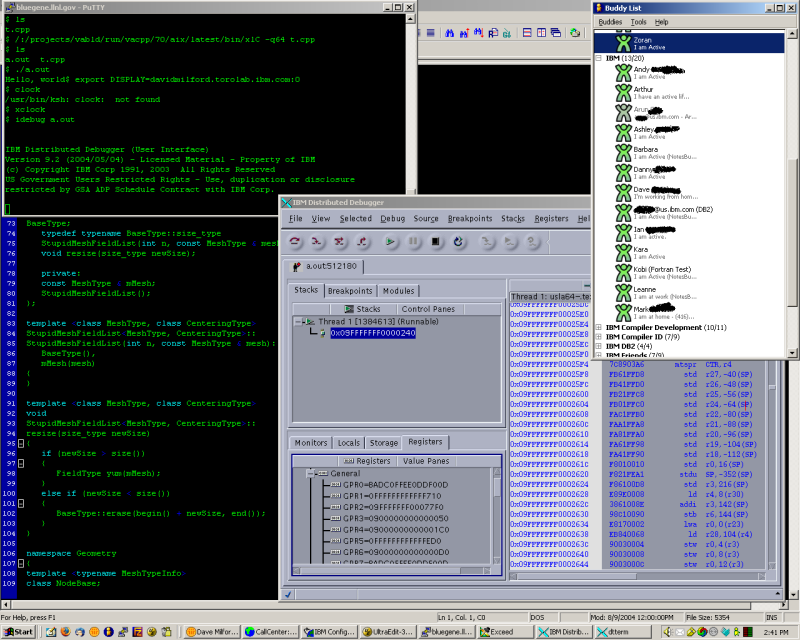Click the green Run button in debugger toolbar
Viewport: 800px width, 640px height.
[x=390, y=241]
